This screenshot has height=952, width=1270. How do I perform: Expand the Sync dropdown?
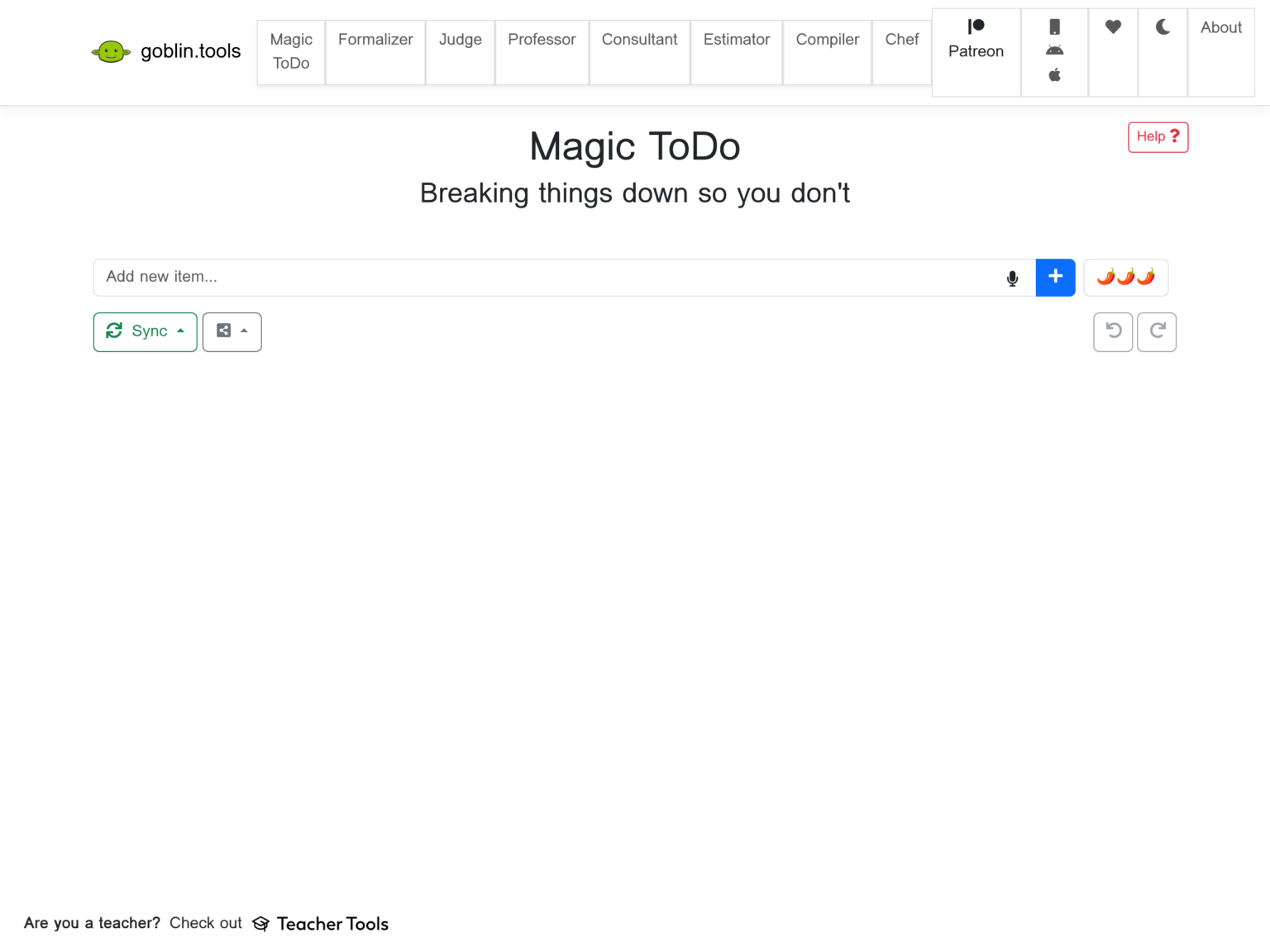click(x=146, y=331)
